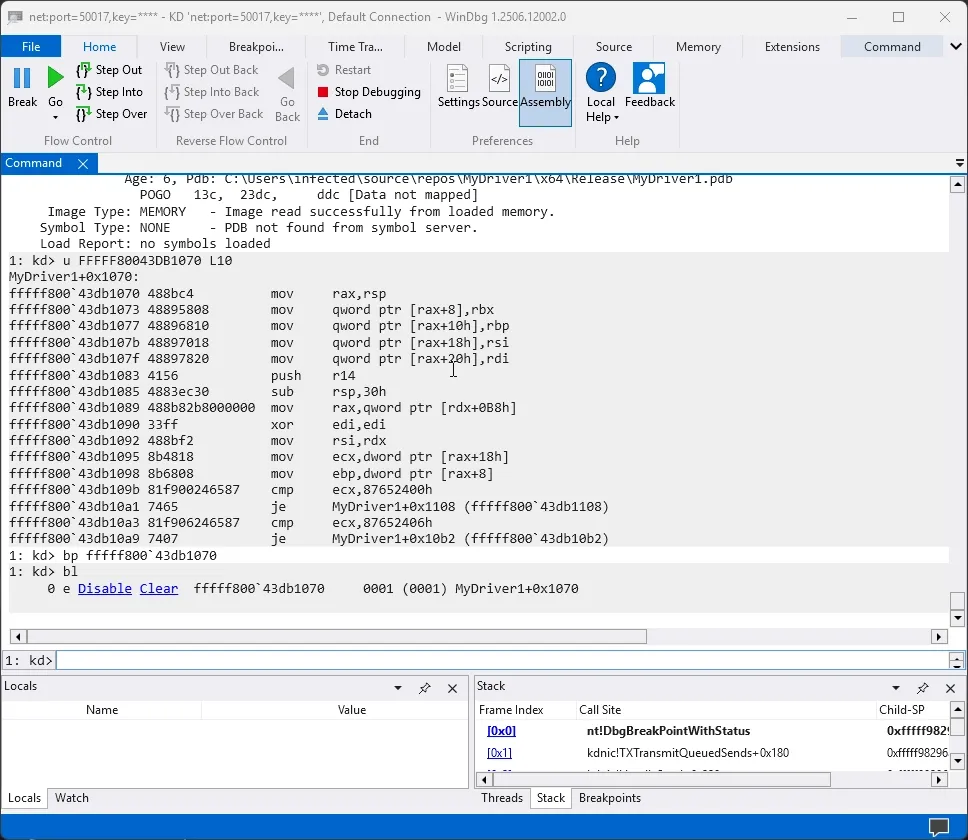Click the red Stop Debugging icon
The height and width of the screenshot is (840, 968).
click(x=323, y=92)
